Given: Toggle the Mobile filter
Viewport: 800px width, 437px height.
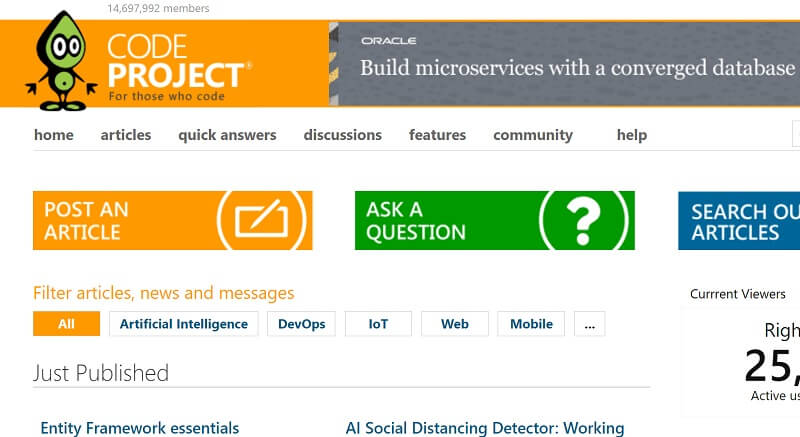Looking at the screenshot, I should click(531, 324).
